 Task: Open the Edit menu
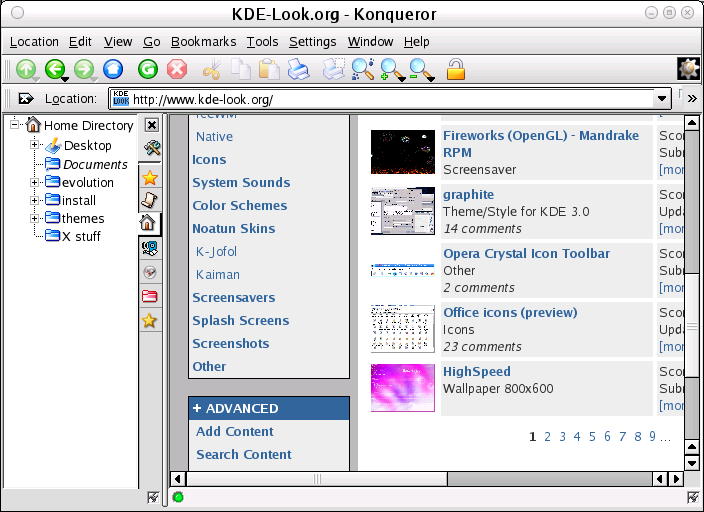[x=80, y=42]
